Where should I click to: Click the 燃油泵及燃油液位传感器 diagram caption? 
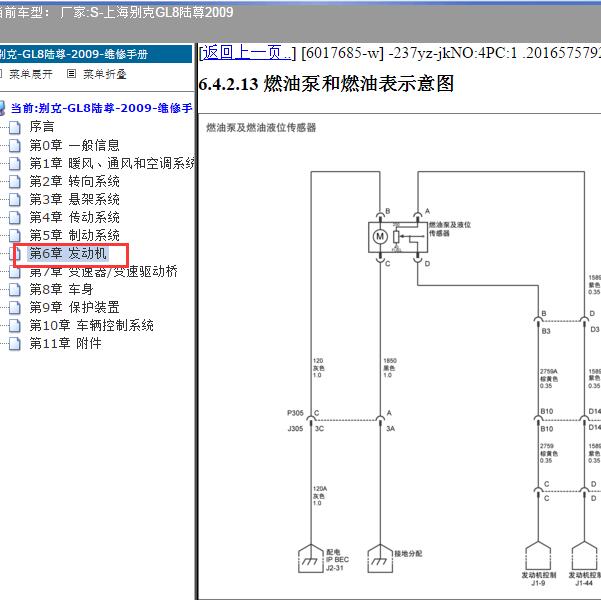[x=261, y=128]
